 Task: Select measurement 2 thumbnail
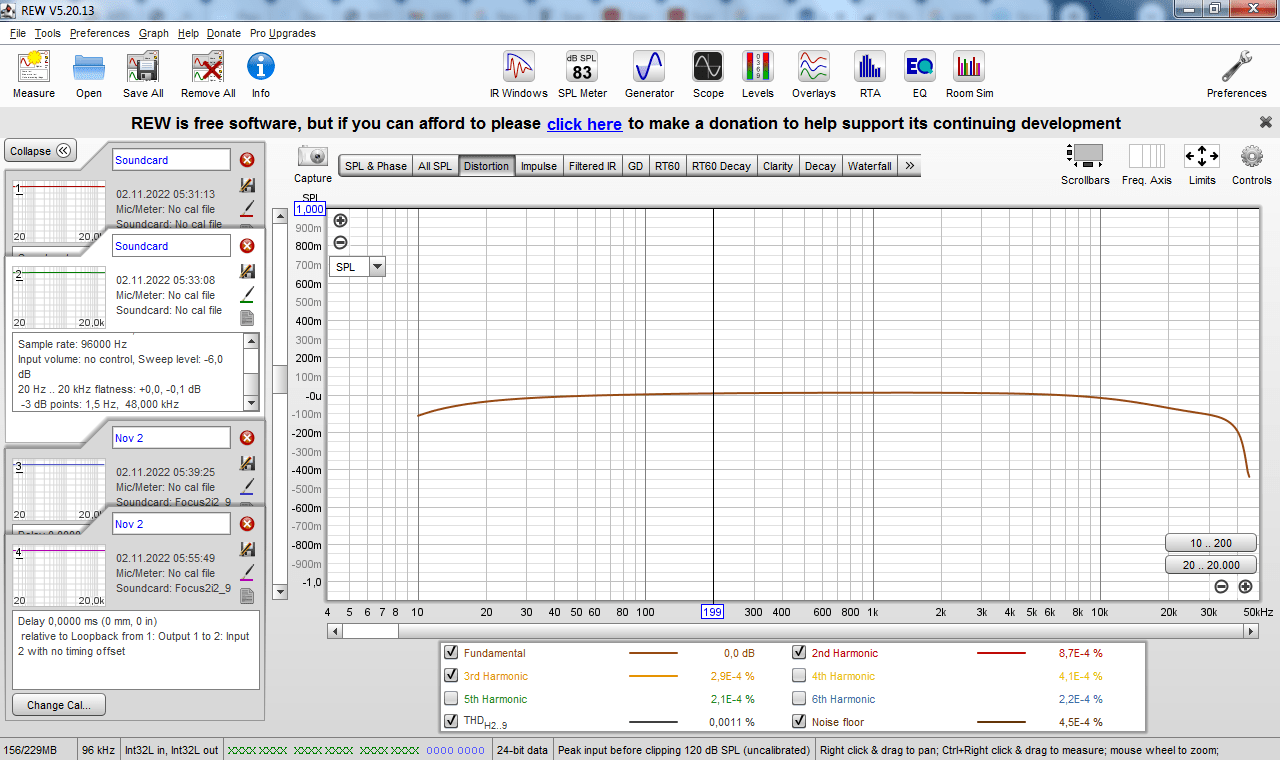click(59, 298)
